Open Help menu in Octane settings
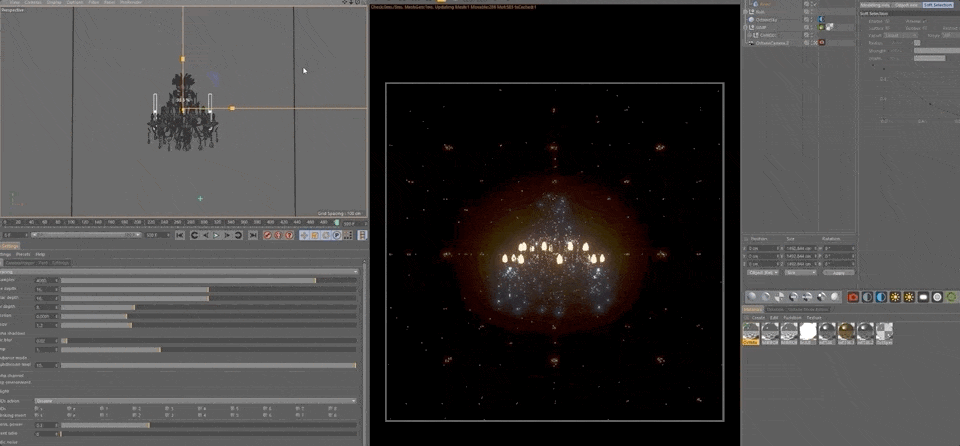Screen dimensions: 960x446 pyautogui.click(x=40, y=254)
